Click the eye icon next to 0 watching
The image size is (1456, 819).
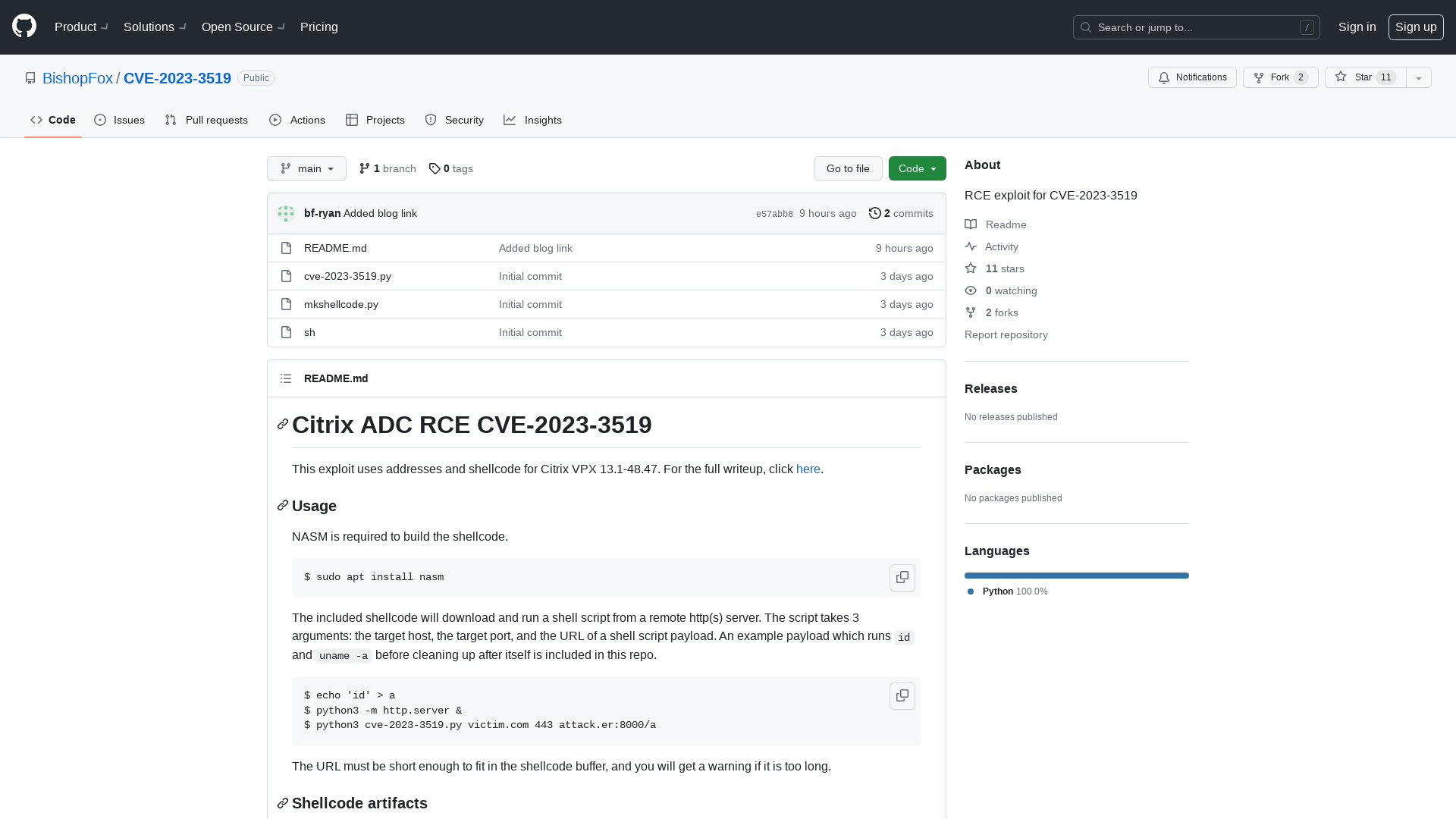(x=971, y=290)
